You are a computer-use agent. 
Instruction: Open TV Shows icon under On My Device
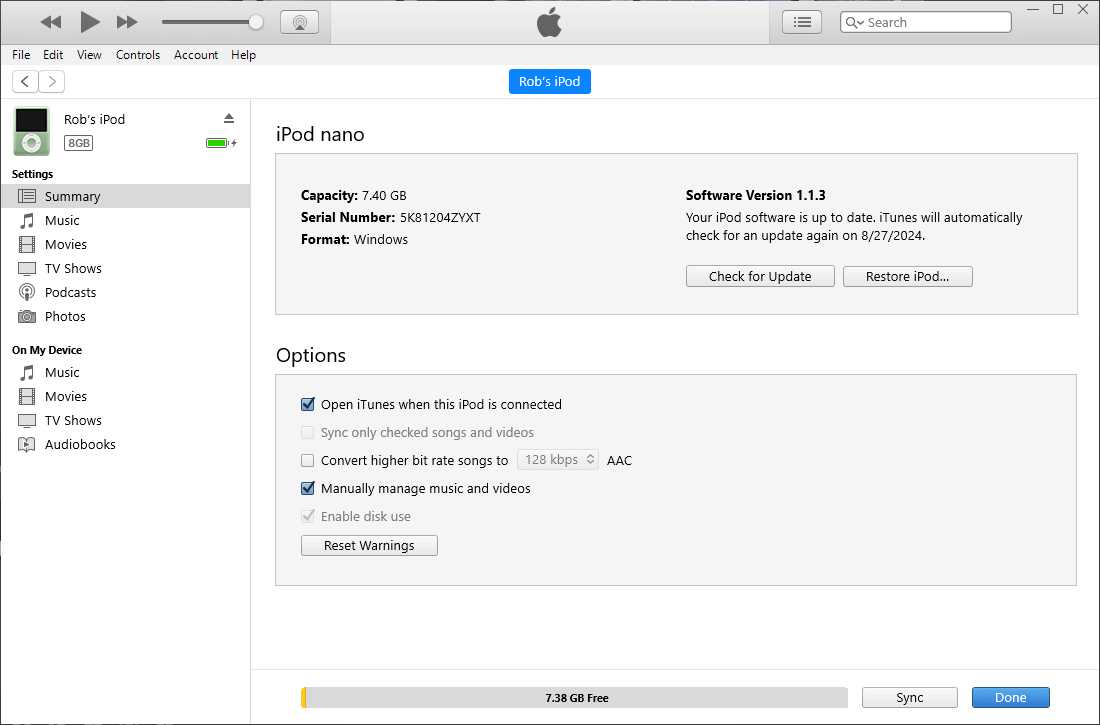(x=27, y=420)
